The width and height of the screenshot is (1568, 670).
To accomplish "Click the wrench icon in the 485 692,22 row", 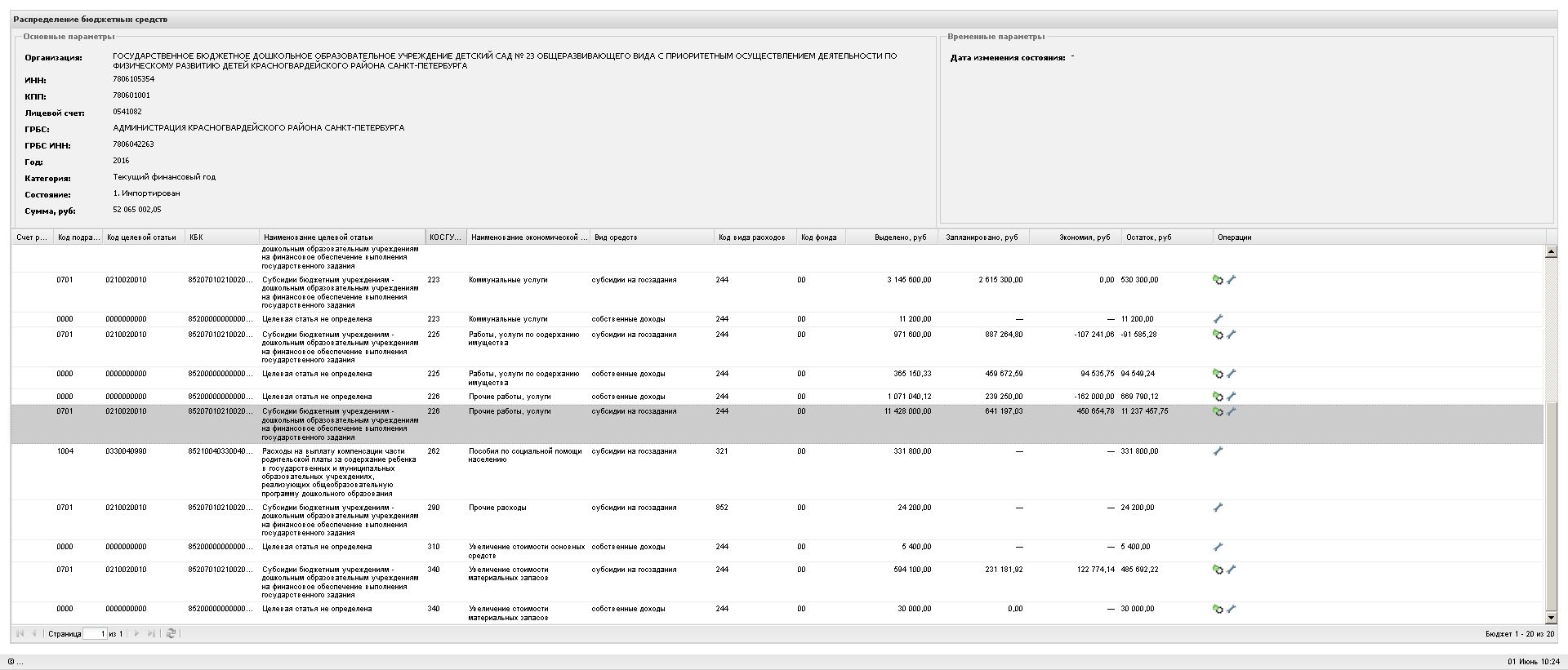I will click(x=1232, y=570).
